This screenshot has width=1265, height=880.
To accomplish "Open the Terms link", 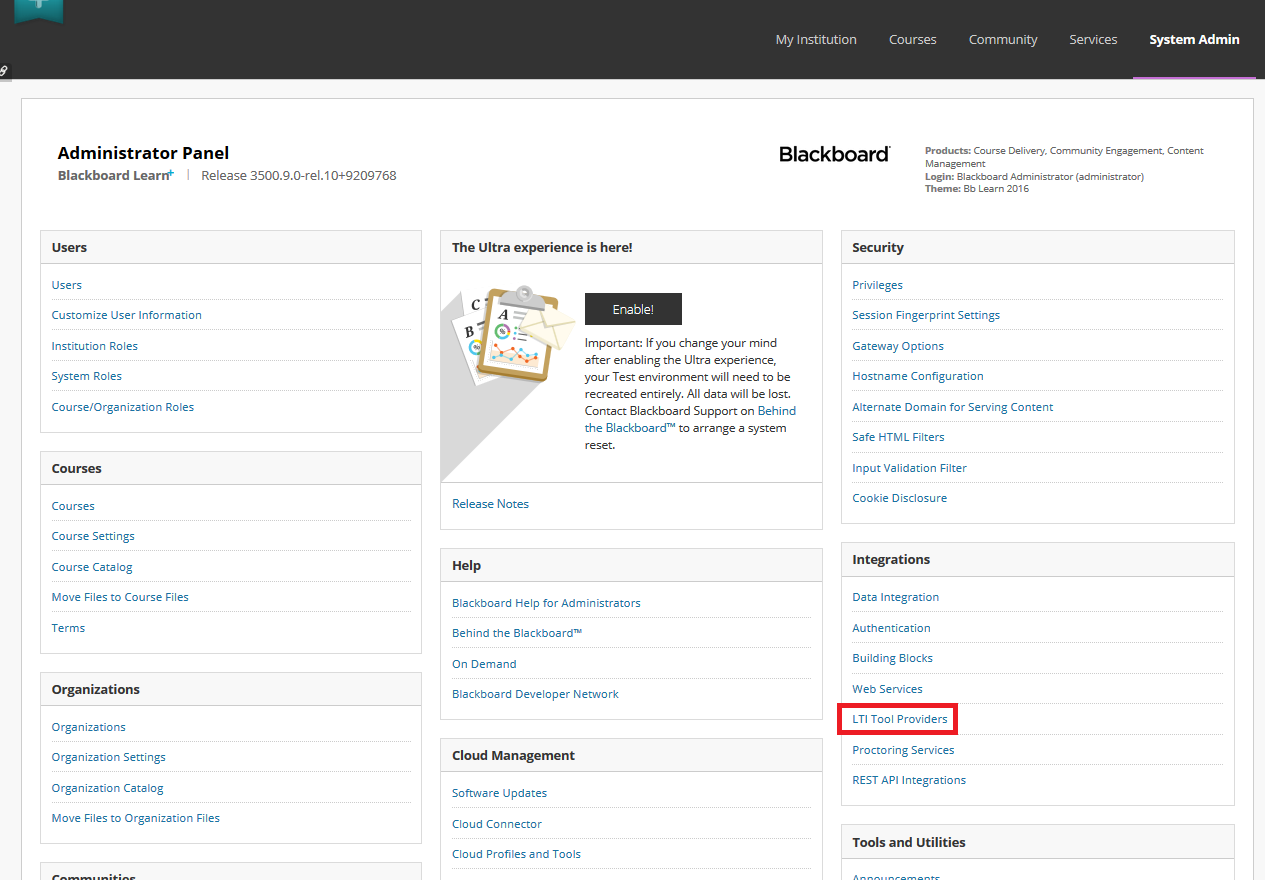I will 68,628.
